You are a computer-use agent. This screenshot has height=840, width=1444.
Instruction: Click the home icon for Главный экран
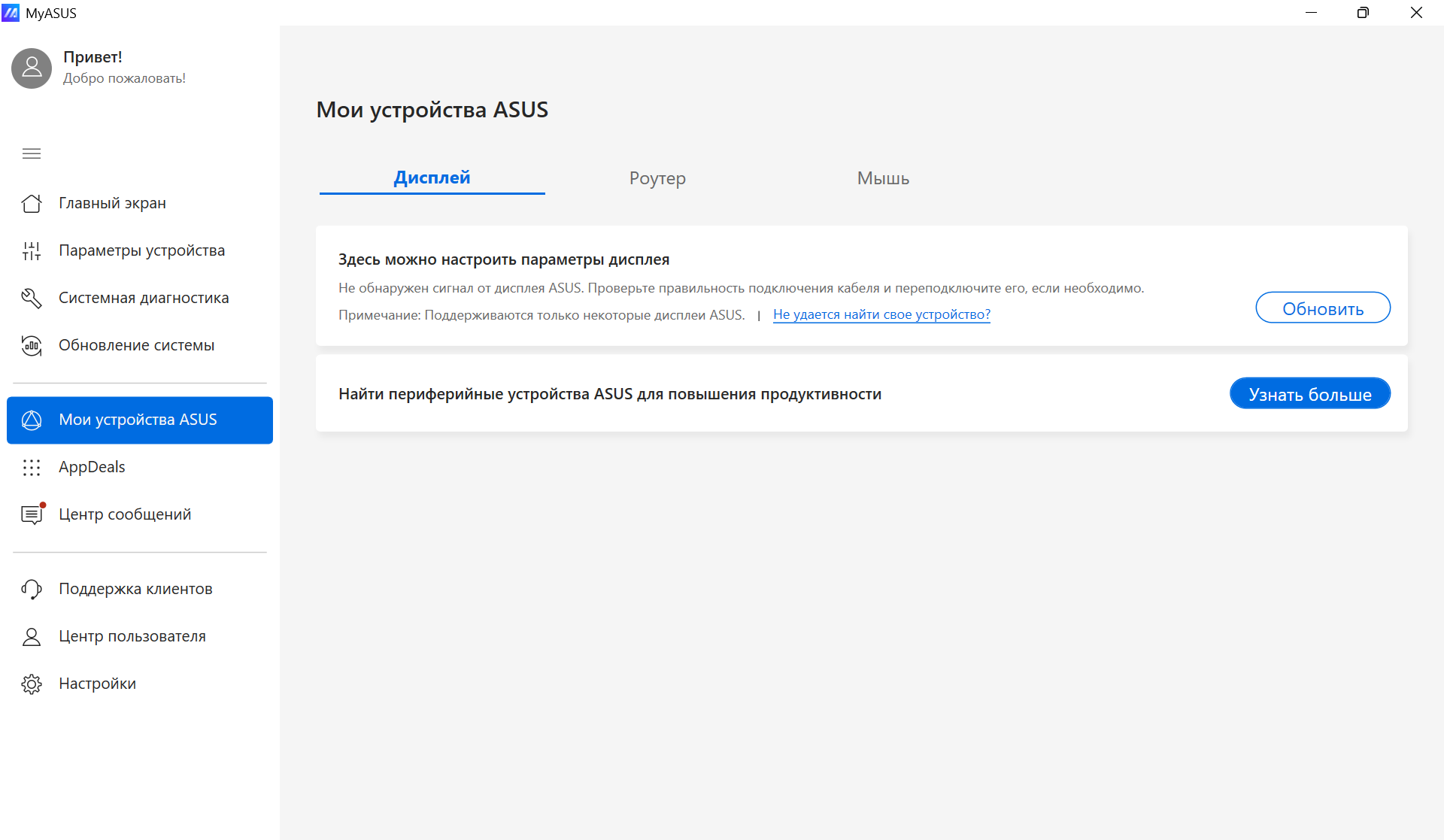tap(32, 203)
